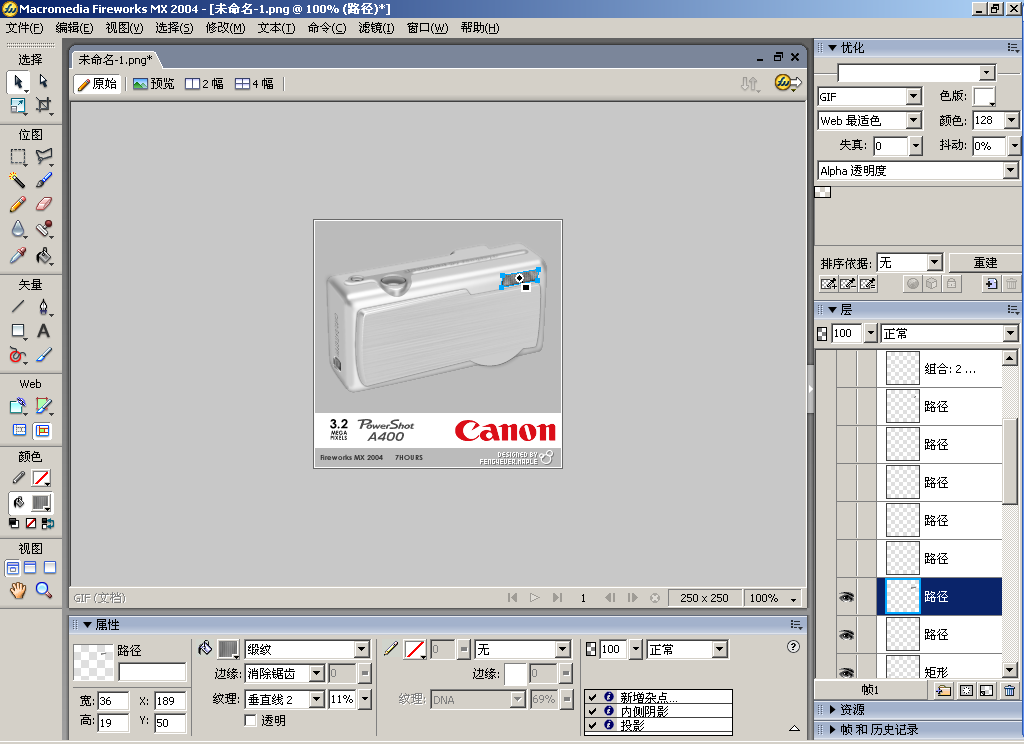
Task: Select the Rubber Stamp tool
Action: click(43, 229)
